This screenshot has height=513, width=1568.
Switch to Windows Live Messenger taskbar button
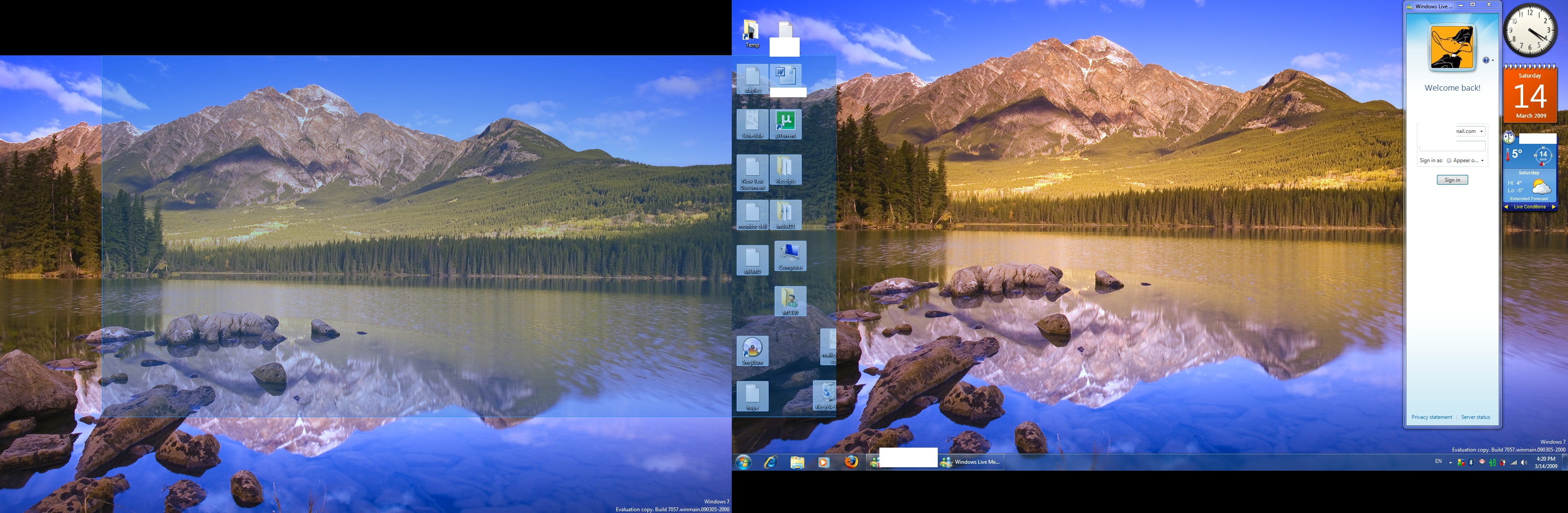(x=970, y=462)
